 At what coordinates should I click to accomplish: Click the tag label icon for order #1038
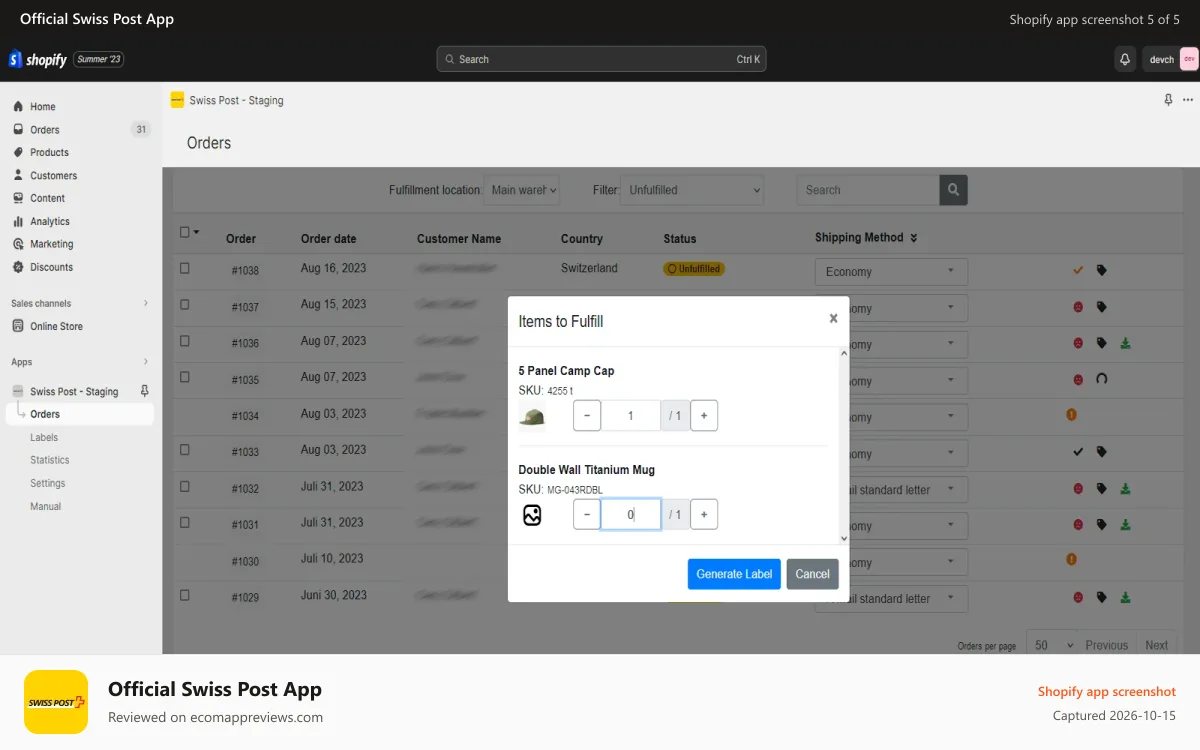click(1102, 270)
